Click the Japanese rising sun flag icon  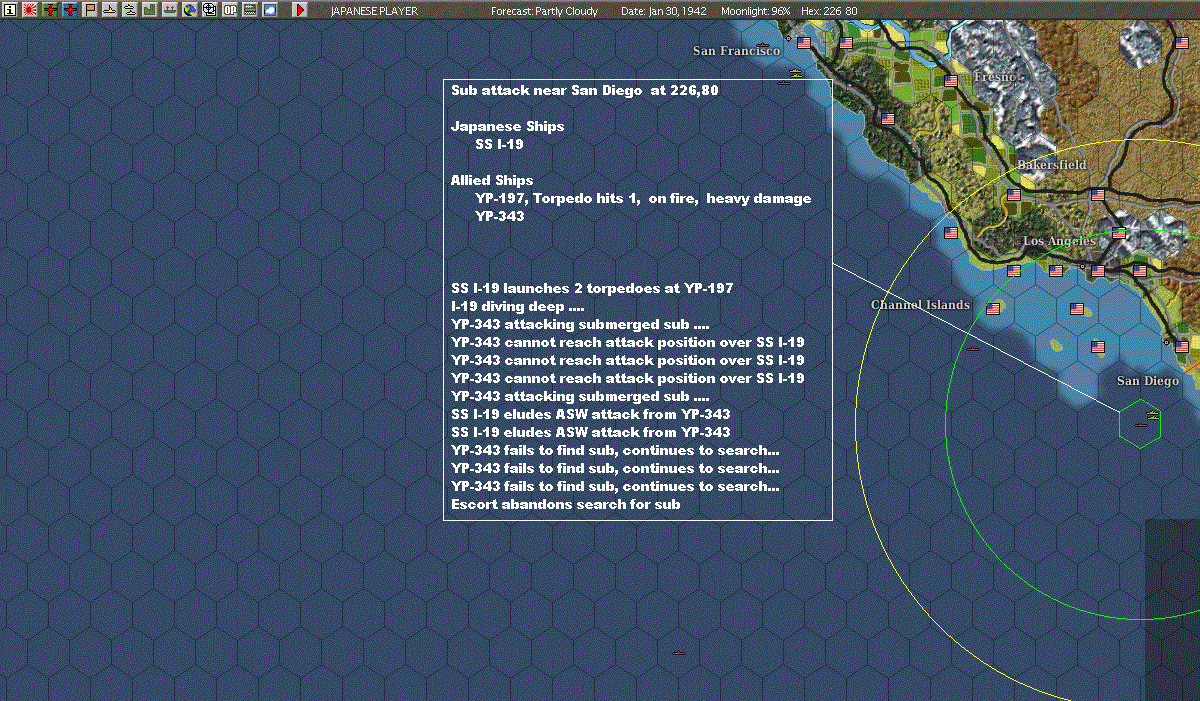(29, 10)
